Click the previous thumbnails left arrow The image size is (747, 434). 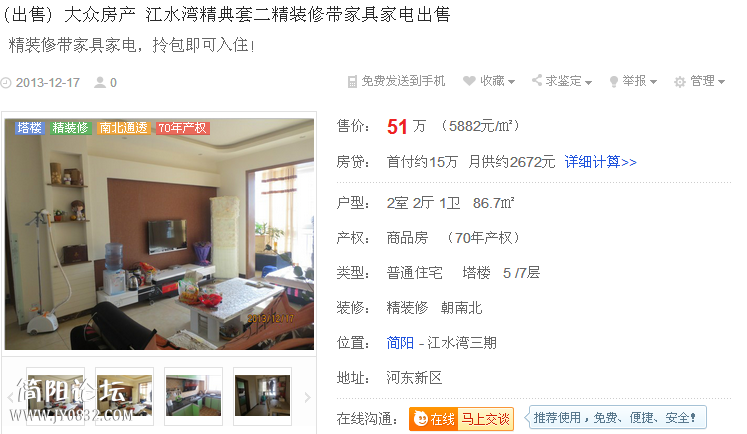pyautogui.click(x=10, y=397)
